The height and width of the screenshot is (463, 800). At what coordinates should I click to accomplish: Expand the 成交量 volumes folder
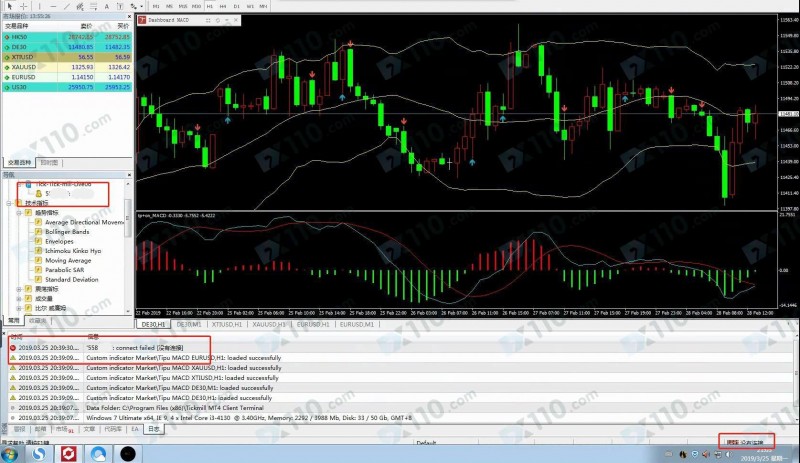(19, 298)
